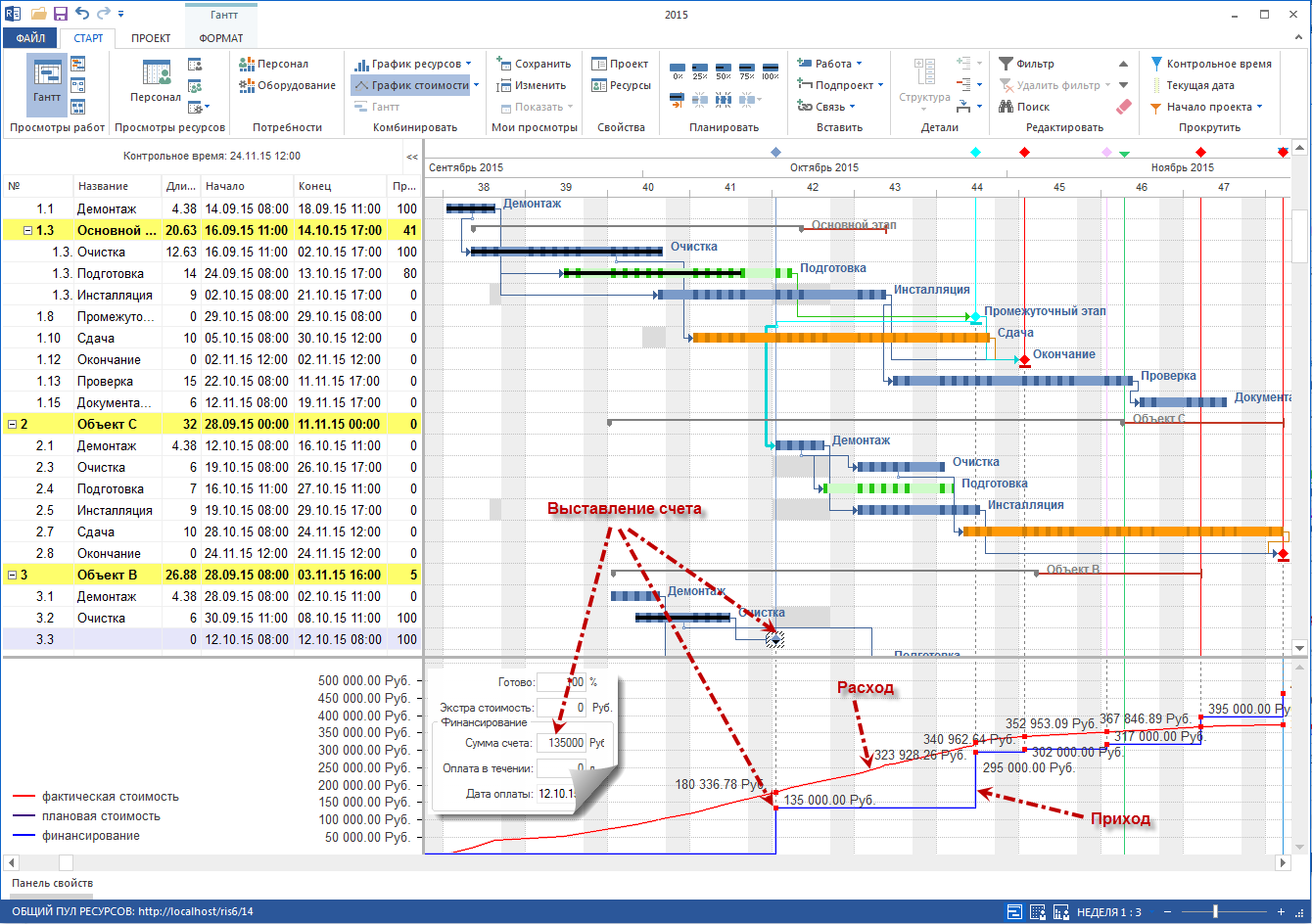Open the График ресурсов dropdown arrow
Screen dimensions: 1312x924
point(469,64)
